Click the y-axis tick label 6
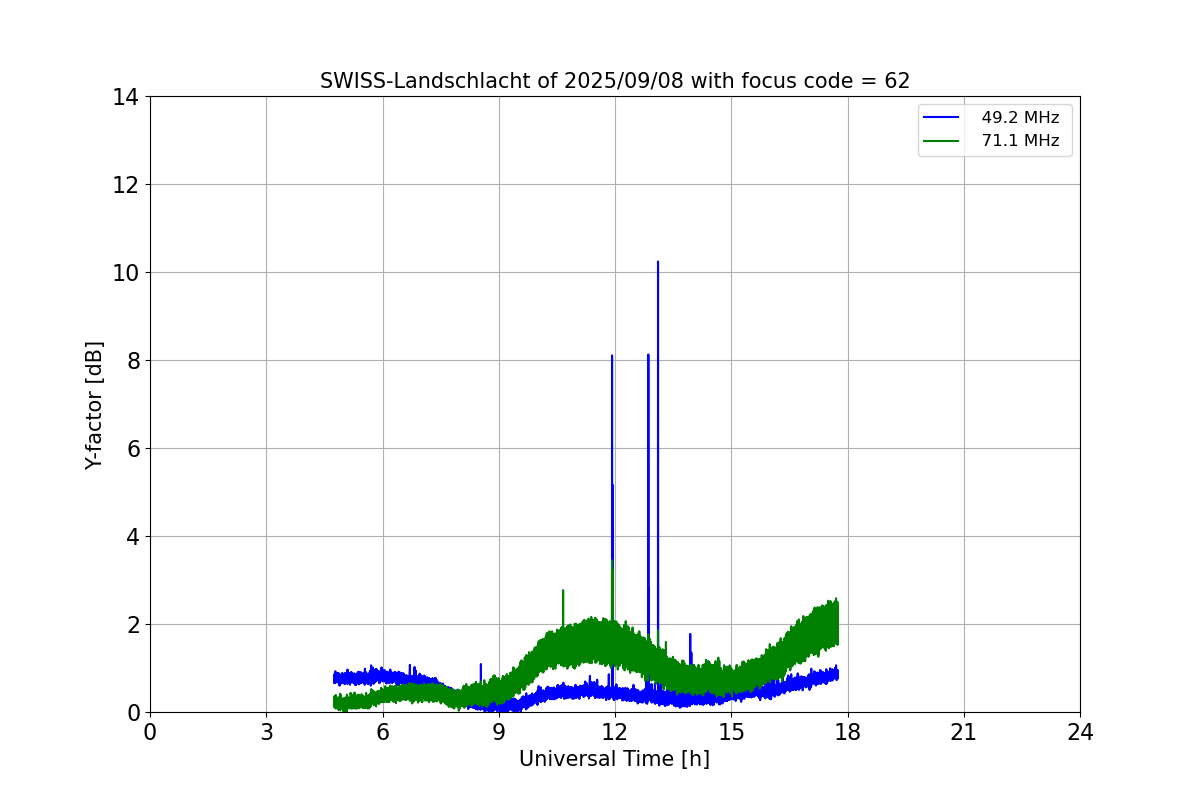Screen dimensions: 1200x800 (132, 449)
